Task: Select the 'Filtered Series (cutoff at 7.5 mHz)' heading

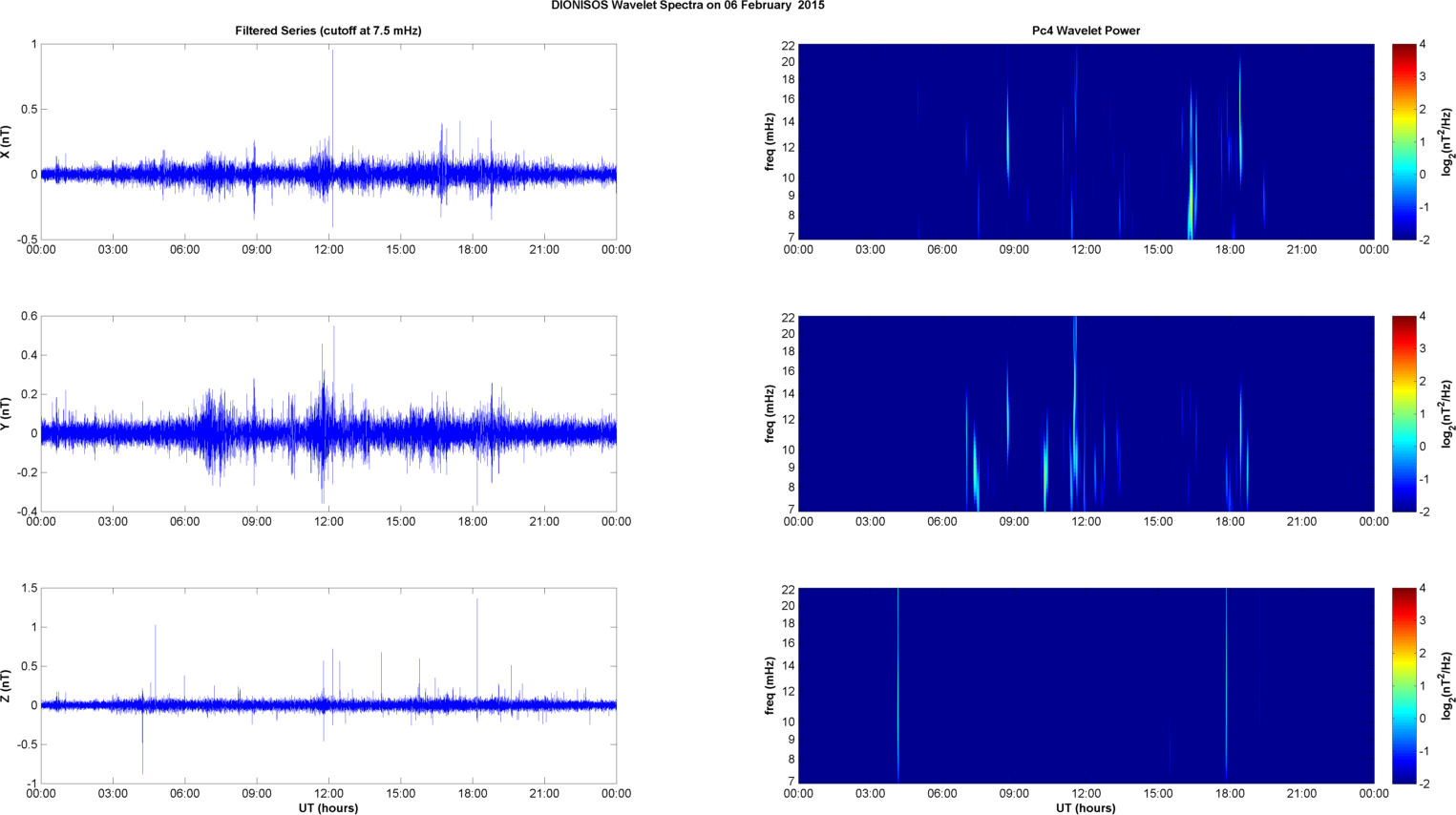Action: point(328,31)
